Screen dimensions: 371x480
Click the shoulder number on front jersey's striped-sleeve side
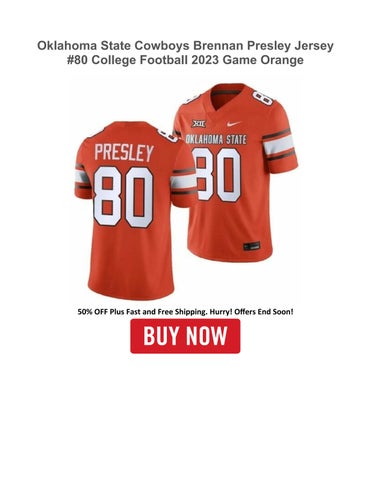pos(262,97)
